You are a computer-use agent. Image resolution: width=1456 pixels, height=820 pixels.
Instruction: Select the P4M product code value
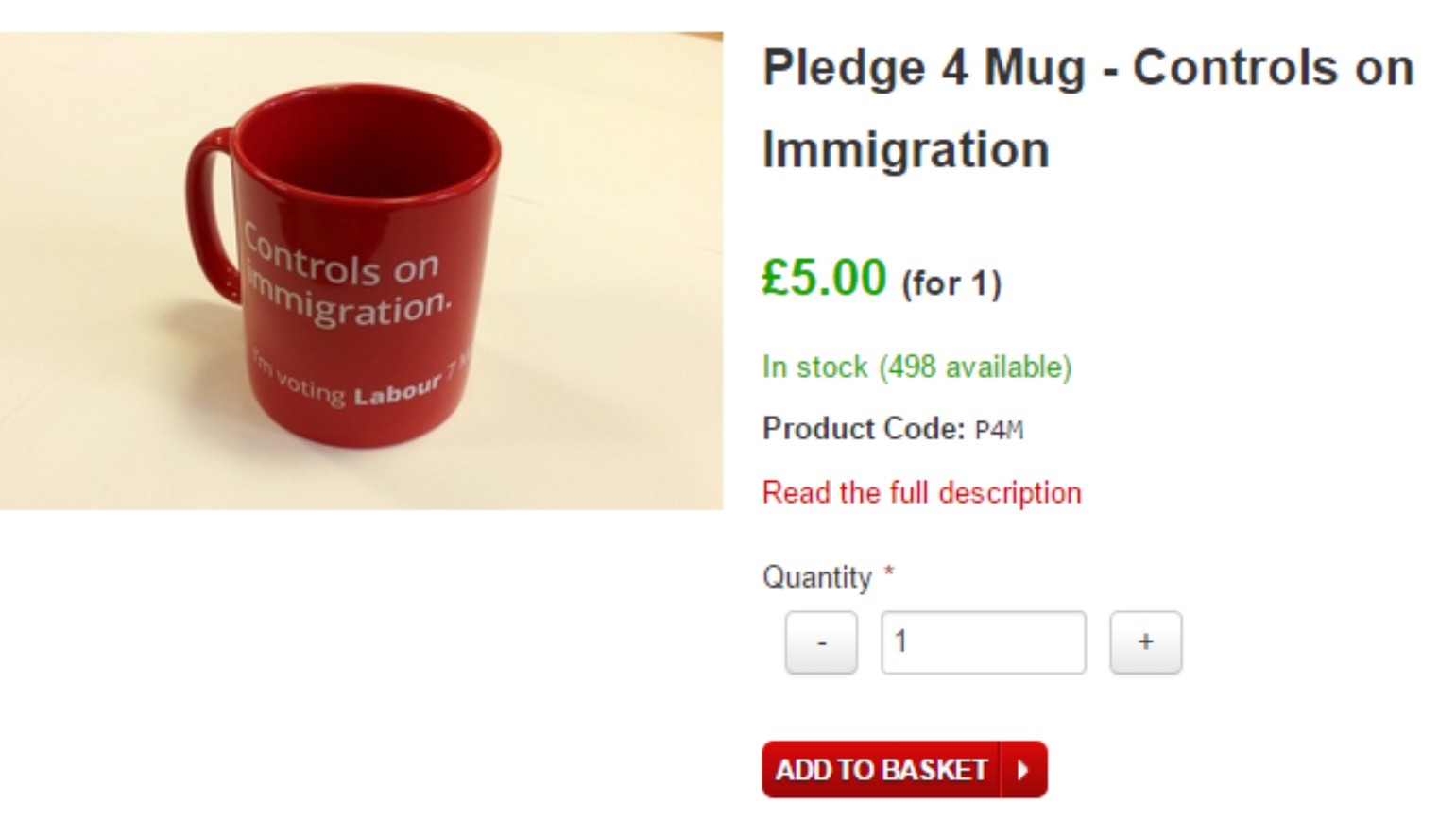point(999,431)
